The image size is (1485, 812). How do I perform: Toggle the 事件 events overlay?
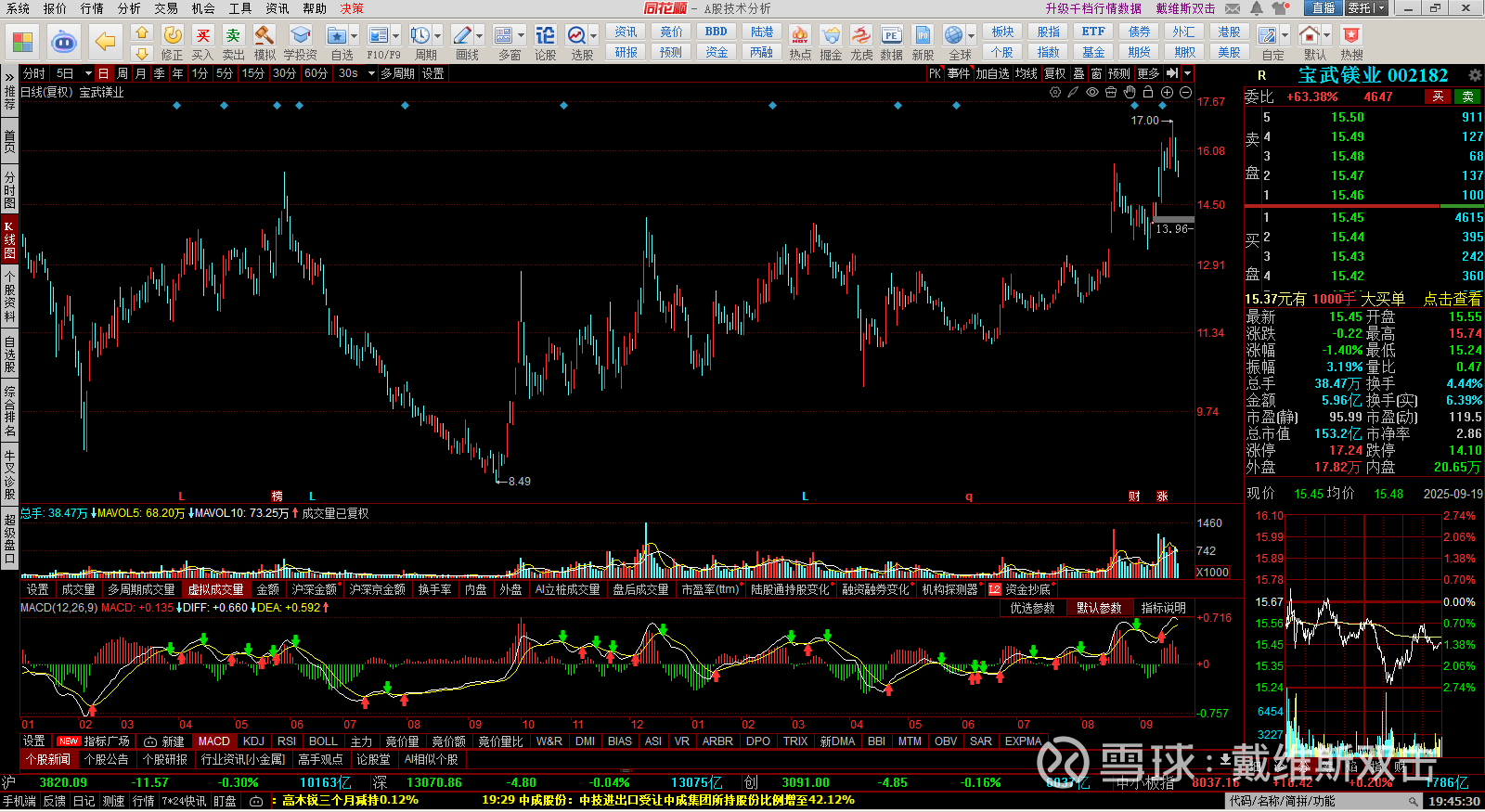click(x=959, y=73)
